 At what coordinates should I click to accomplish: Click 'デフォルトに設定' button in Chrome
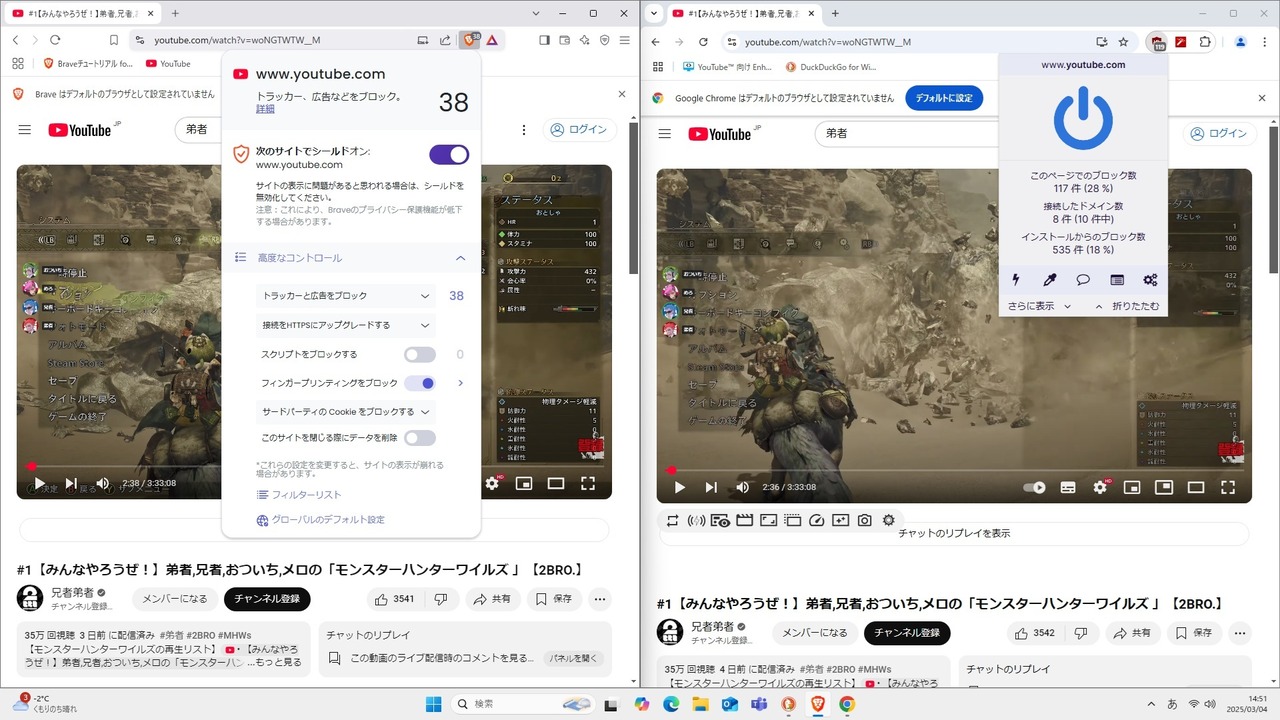tap(944, 98)
